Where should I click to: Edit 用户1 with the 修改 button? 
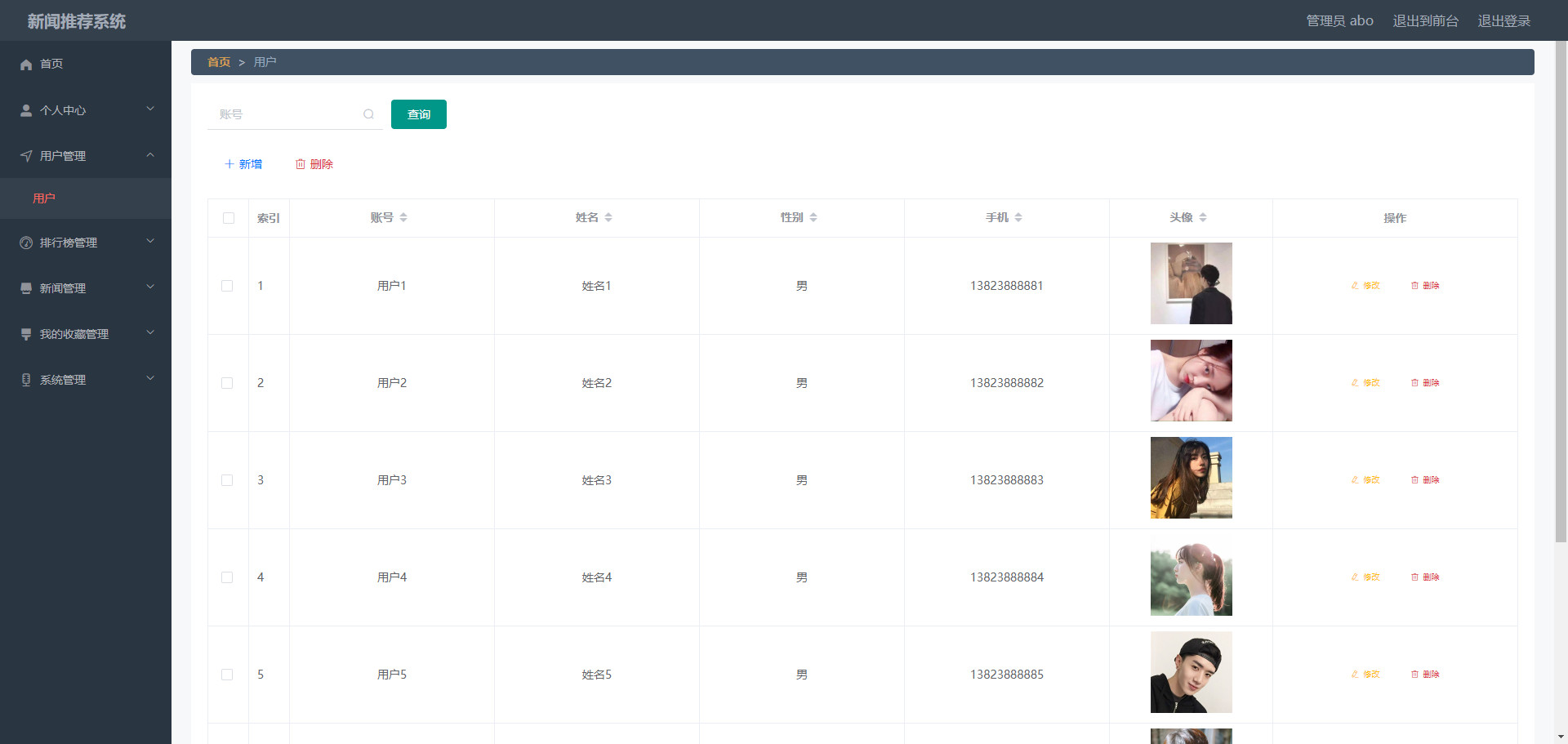click(x=1365, y=286)
